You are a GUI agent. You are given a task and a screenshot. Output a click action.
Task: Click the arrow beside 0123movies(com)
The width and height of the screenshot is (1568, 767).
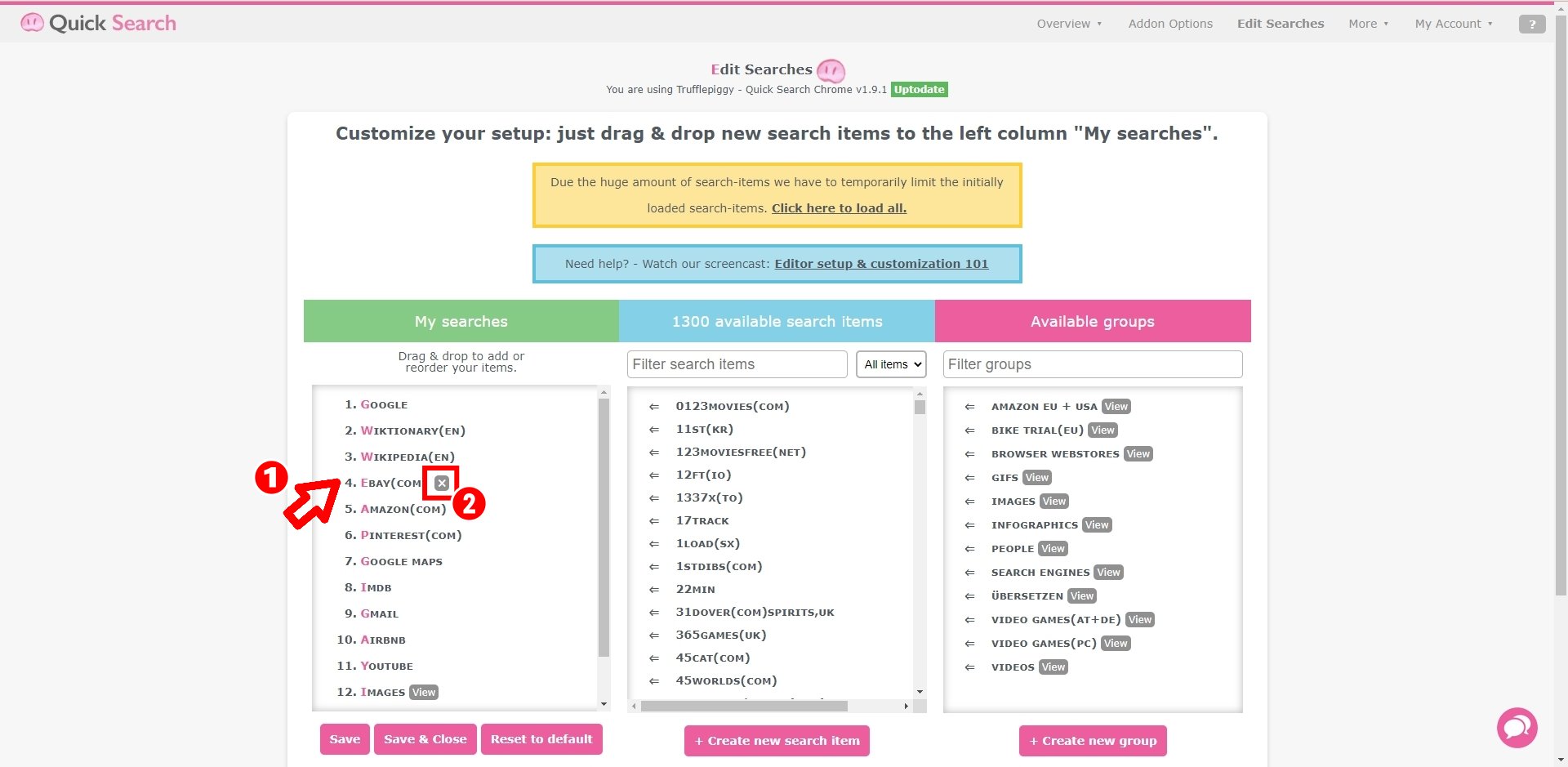pyautogui.click(x=654, y=406)
